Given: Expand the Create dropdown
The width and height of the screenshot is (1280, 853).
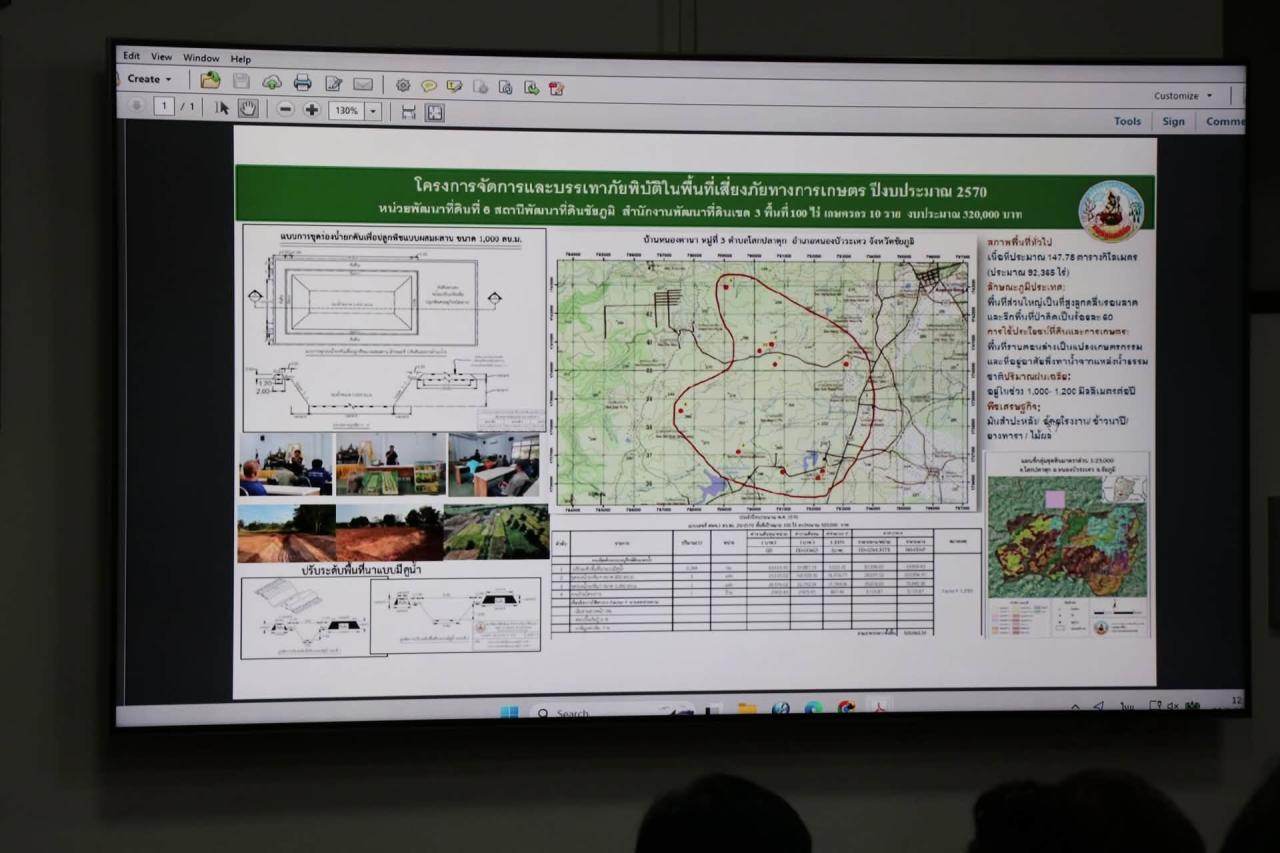Looking at the screenshot, I should [150, 79].
